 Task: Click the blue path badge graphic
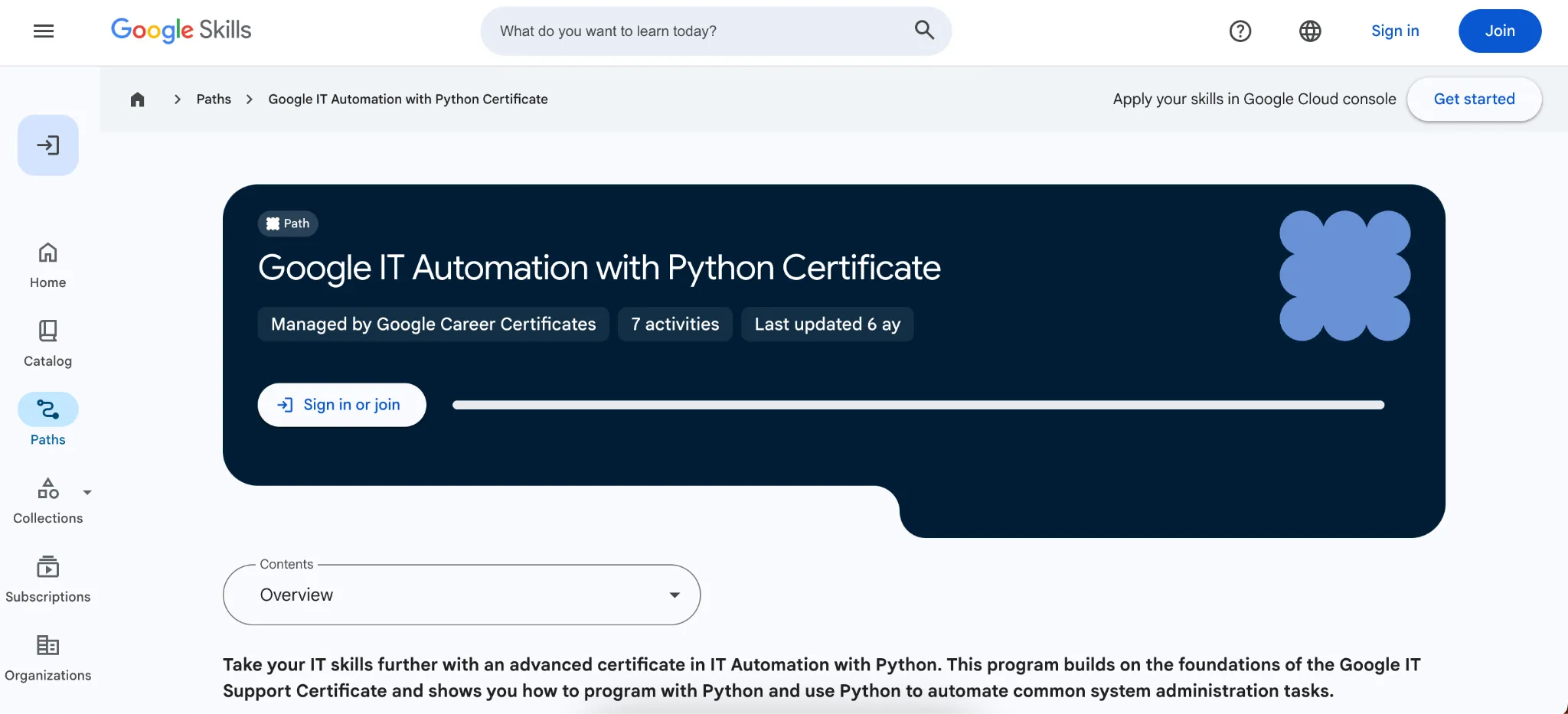(x=1344, y=275)
